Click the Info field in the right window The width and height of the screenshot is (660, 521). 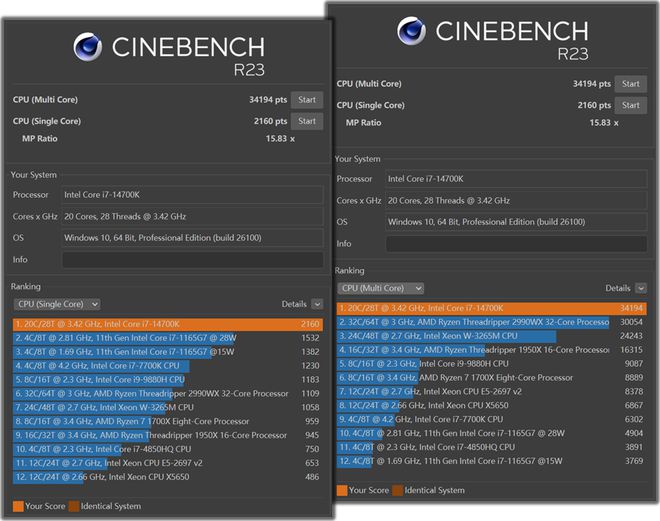[x=516, y=244]
